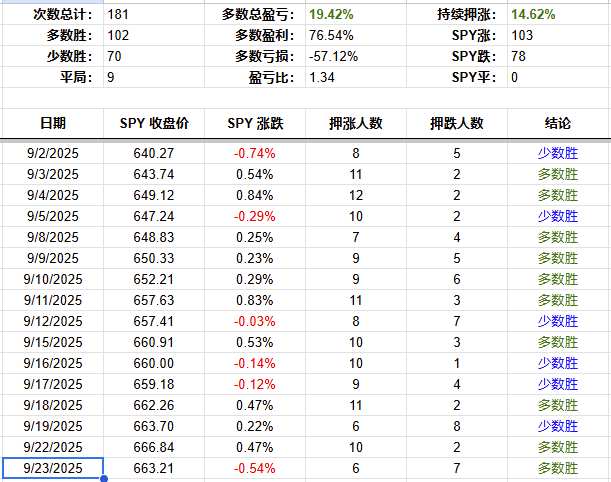Click the 押涨人数 column header
The image size is (611, 482).
[356, 123]
